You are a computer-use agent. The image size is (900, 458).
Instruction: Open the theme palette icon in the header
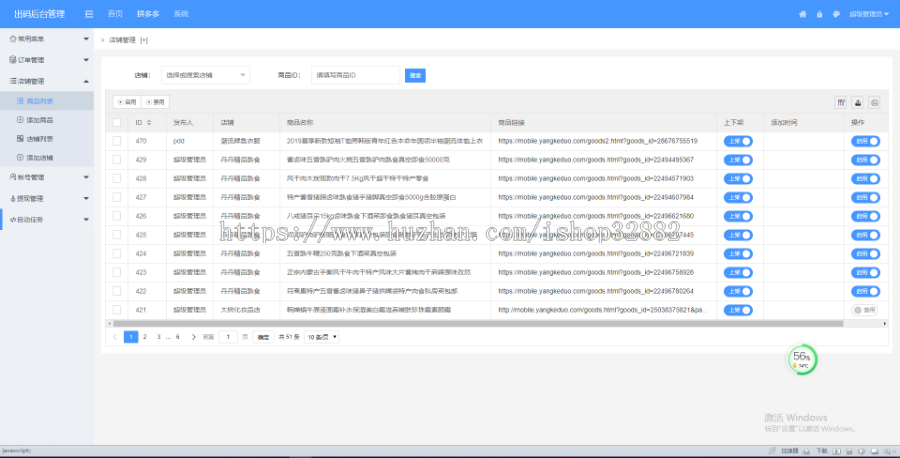(x=836, y=14)
